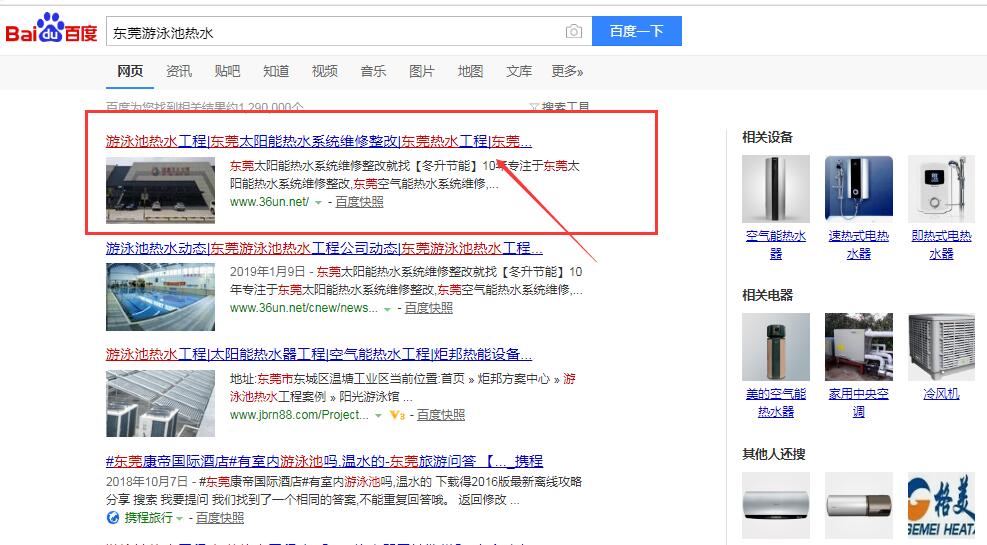
Task: Expand dropdown arrow beside www.36un.net/
Action: (x=318, y=202)
